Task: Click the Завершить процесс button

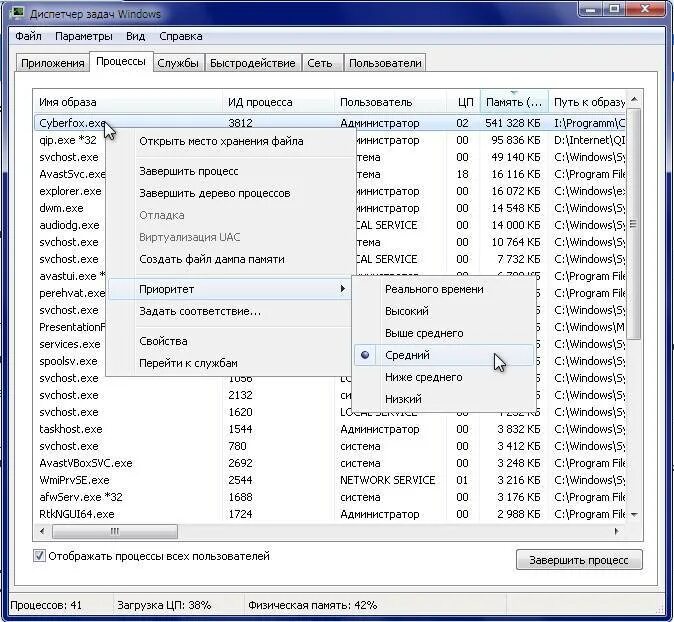Action: tap(579, 560)
